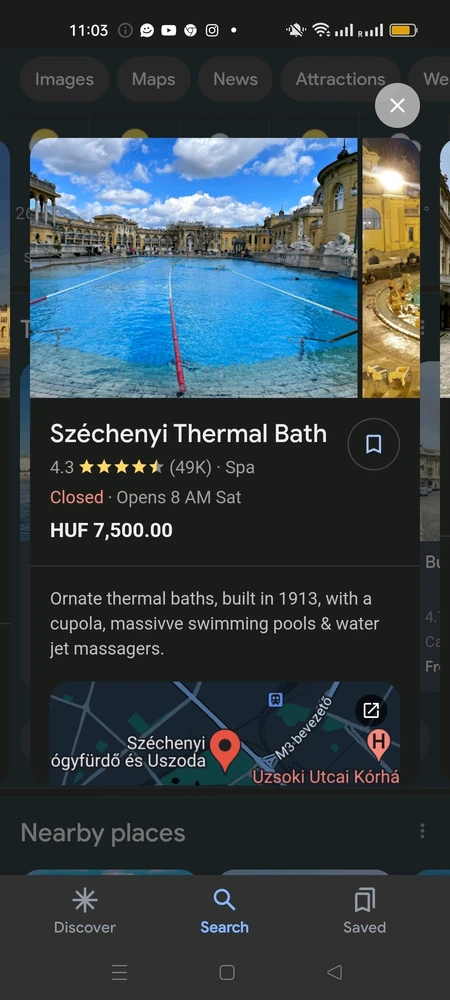Tap the Android home square button
The height and width of the screenshot is (1000, 450).
click(227, 972)
